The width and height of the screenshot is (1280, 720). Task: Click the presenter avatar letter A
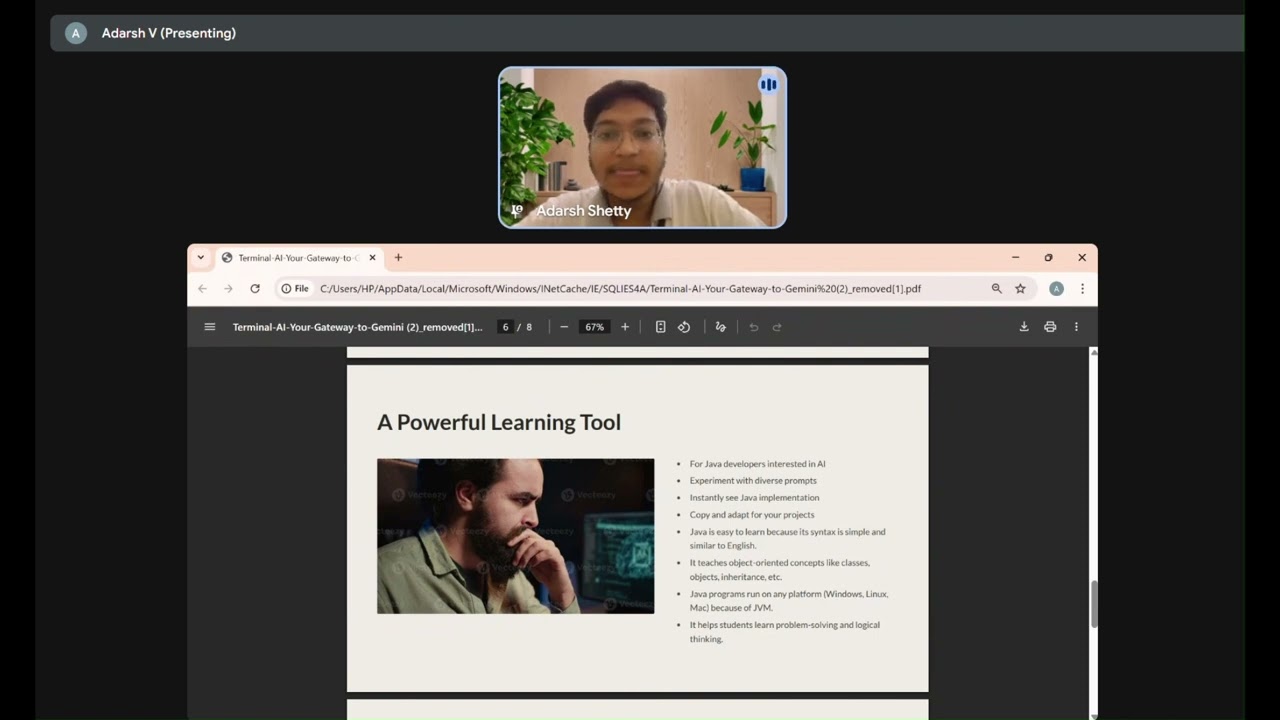click(75, 33)
